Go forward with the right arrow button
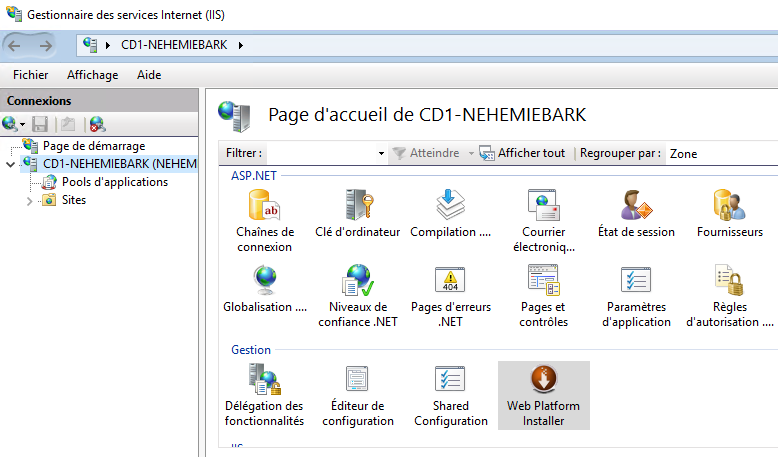The width and height of the screenshot is (778, 457). pyautogui.click(x=46, y=46)
